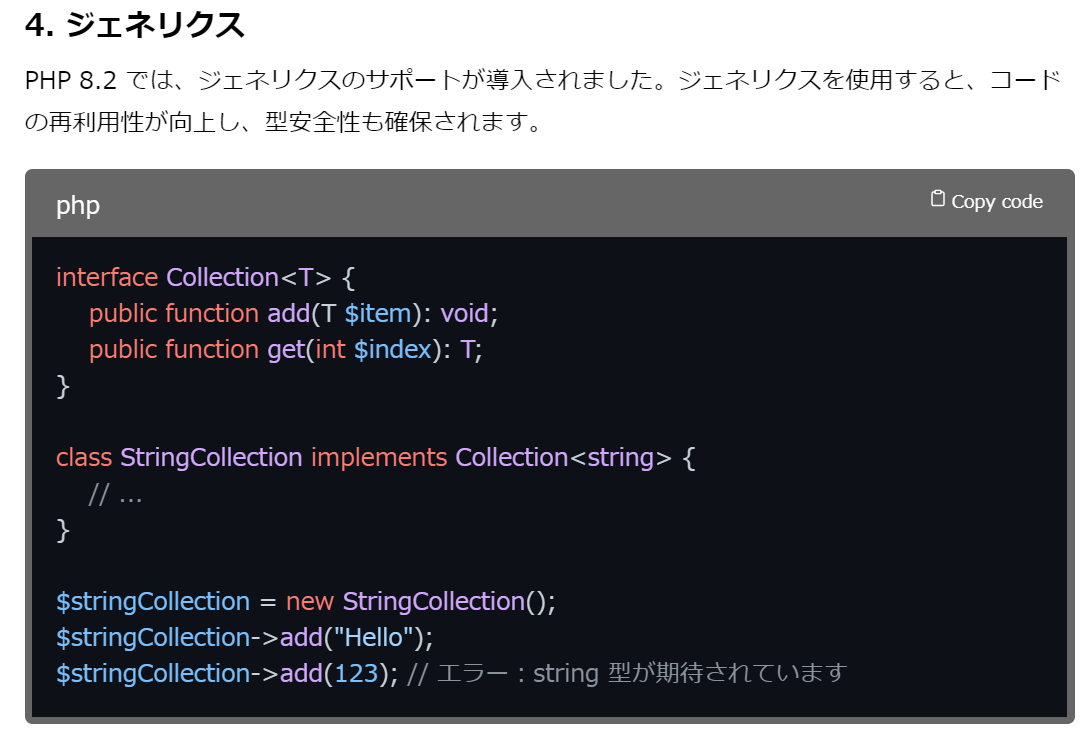Click the Copy code button label
The height and width of the screenshot is (743, 1087).
(997, 202)
